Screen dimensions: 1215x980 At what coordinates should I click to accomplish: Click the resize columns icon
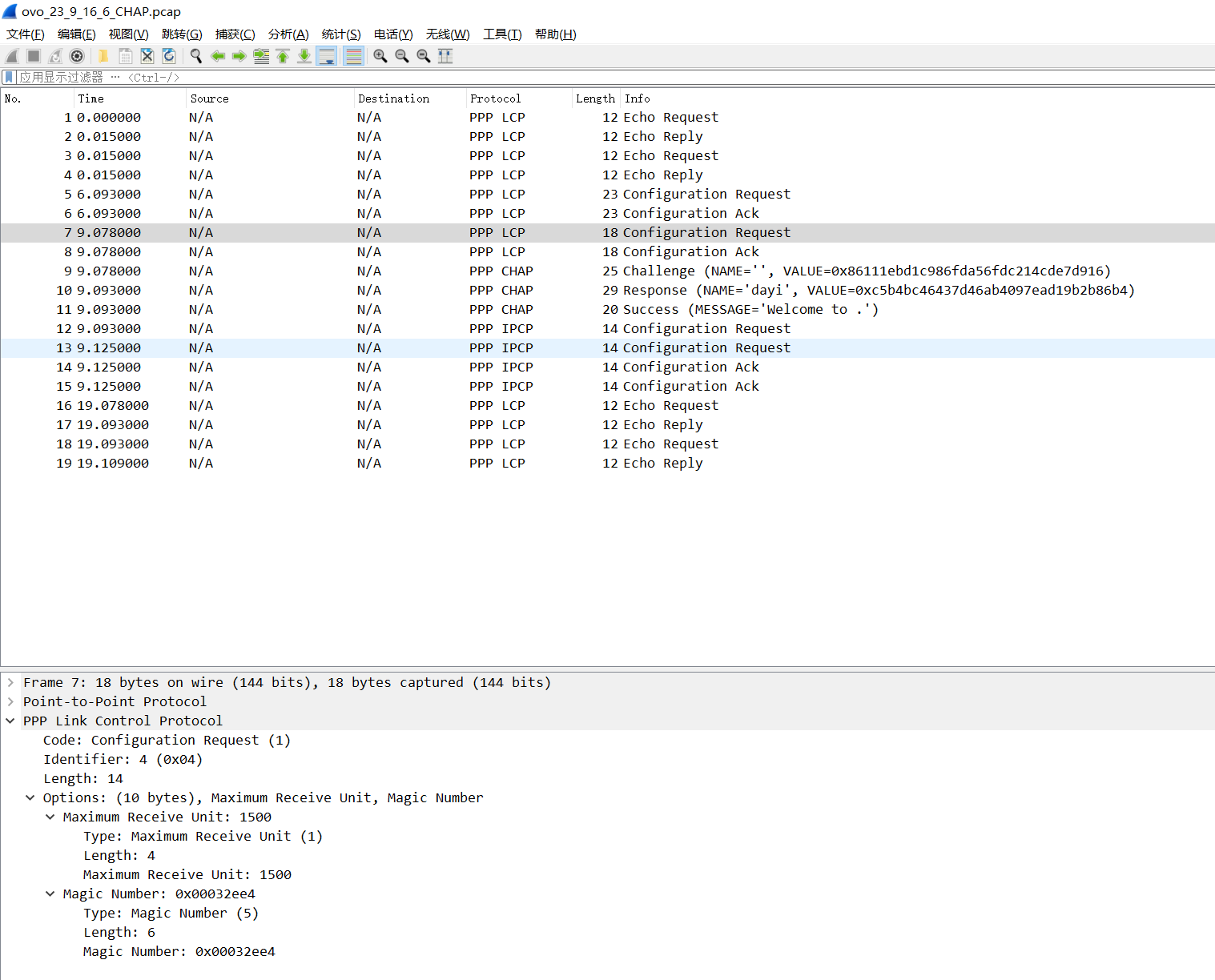[x=445, y=56]
